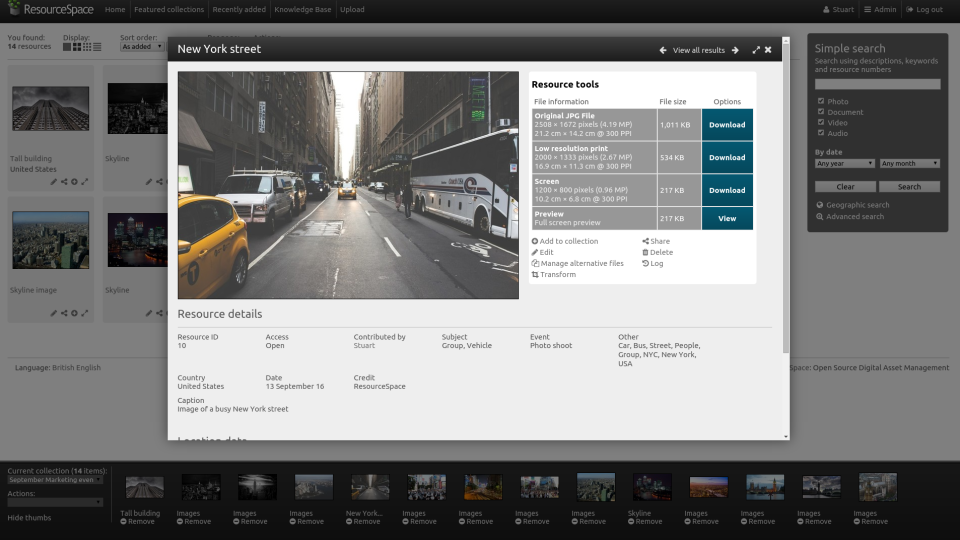Go to the previous result using the left arrow
The height and width of the screenshot is (540, 960).
click(x=663, y=50)
